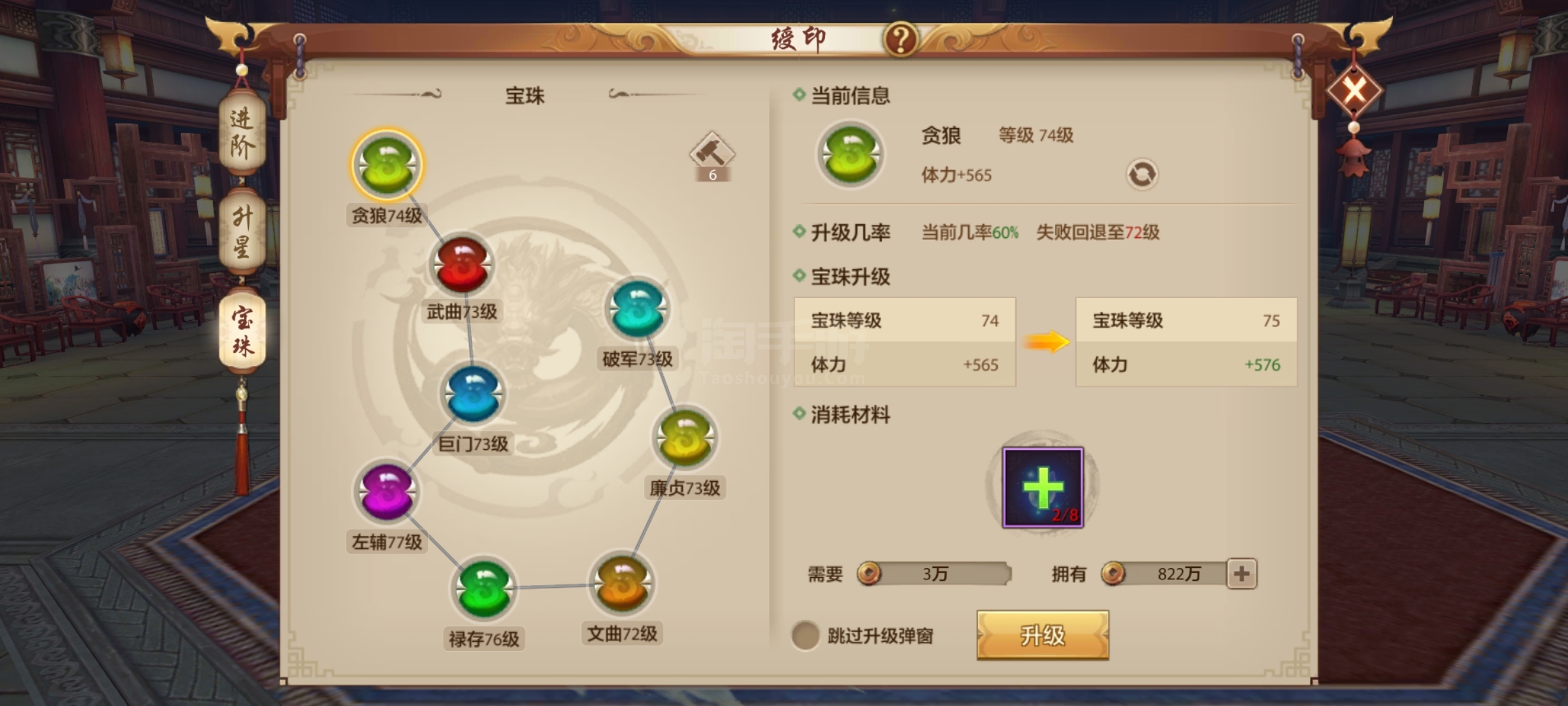Switch to the 升星 lantern tab
The width and height of the screenshot is (1568, 706).
pos(242,232)
